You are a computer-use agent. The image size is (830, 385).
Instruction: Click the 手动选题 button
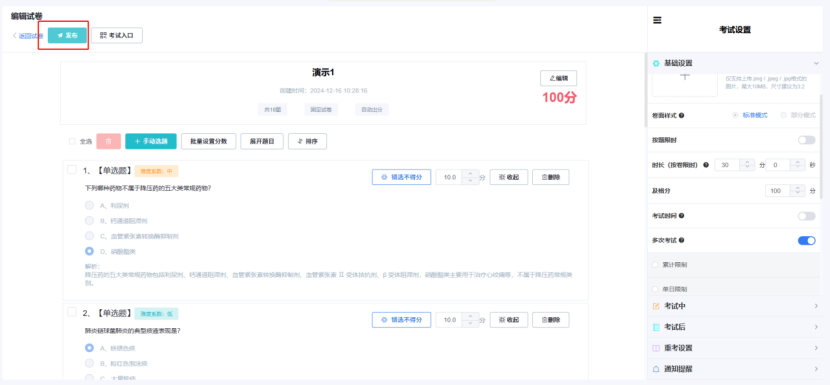click(151, 141)
